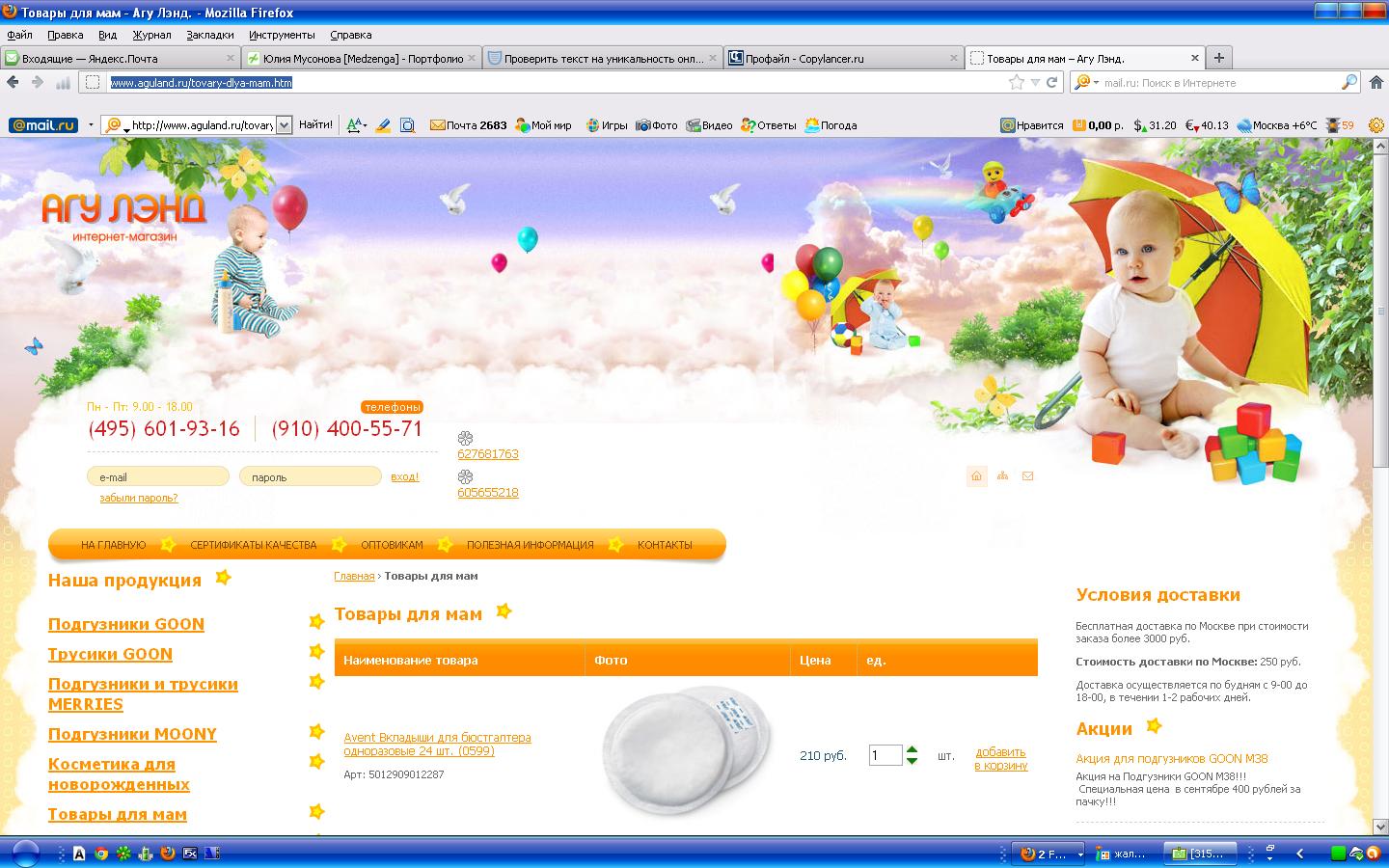1389x868 pixels.
Task: Click the quantity input field
Action: pyautogui.click(x=885, y=755)
